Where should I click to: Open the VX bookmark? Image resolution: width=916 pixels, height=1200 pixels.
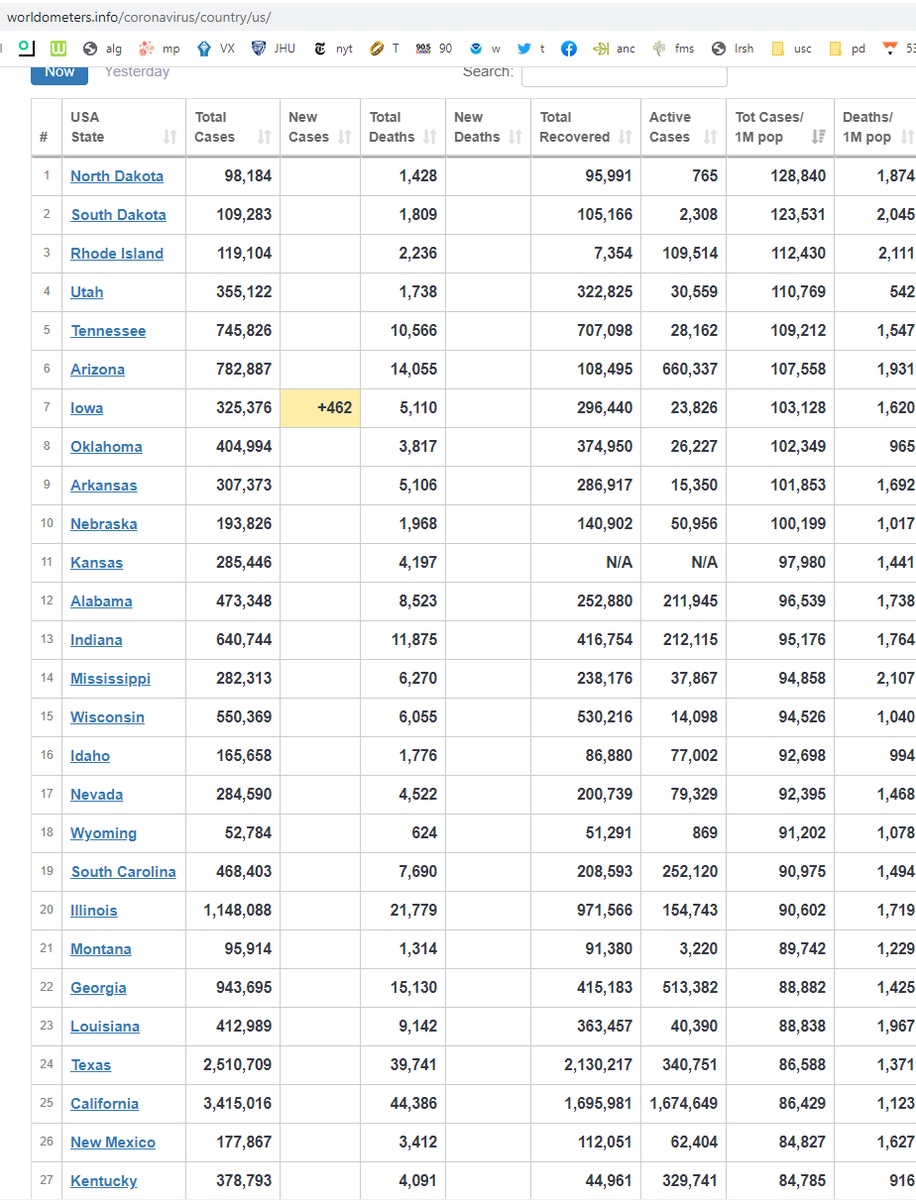click(216, 48)
